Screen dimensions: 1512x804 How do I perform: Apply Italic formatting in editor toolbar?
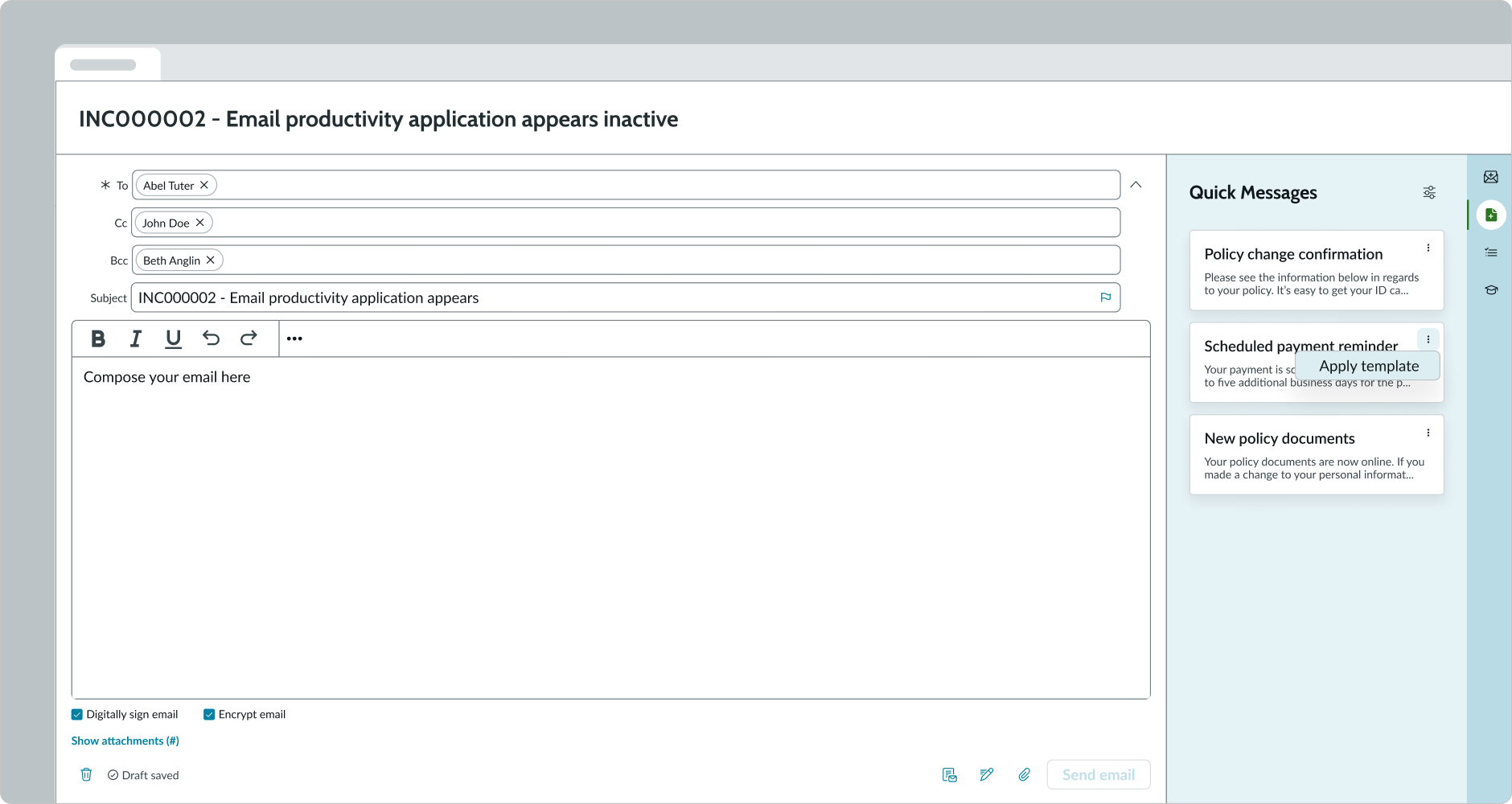[x=136, y=338]
